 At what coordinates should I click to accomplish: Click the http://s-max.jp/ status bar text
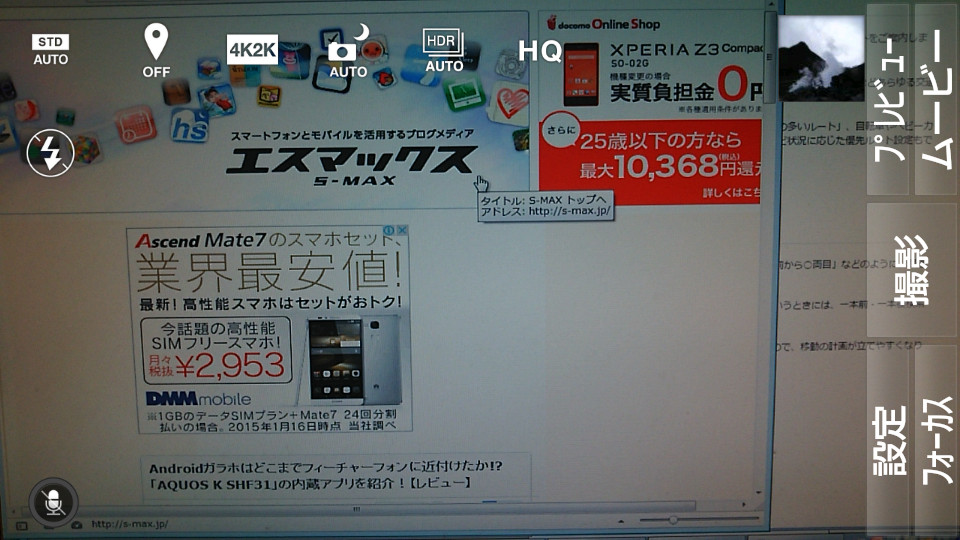point(129,524)
